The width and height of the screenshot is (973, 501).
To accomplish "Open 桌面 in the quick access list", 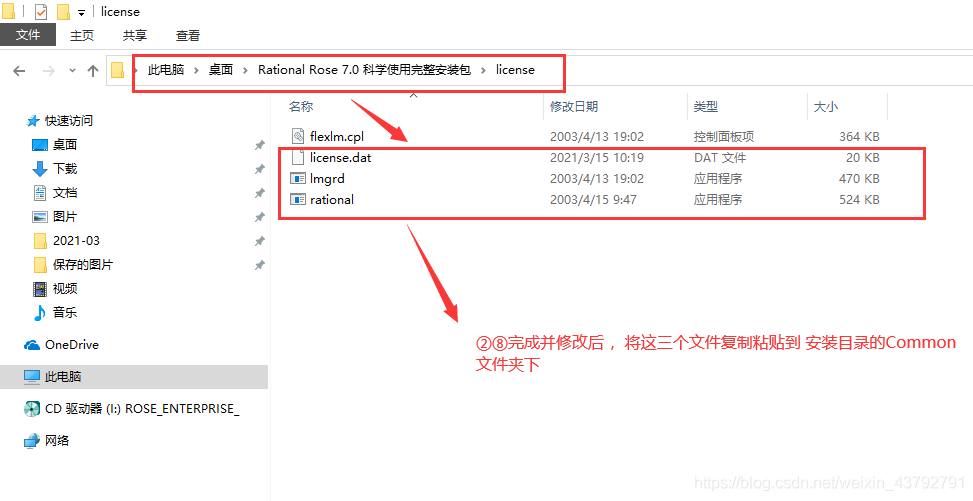I will tap(65, 145).
